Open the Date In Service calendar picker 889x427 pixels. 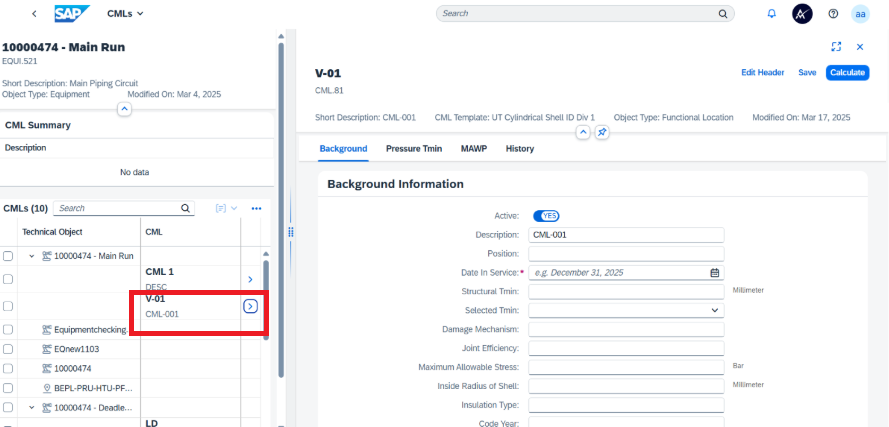click(x=715, y=273)
